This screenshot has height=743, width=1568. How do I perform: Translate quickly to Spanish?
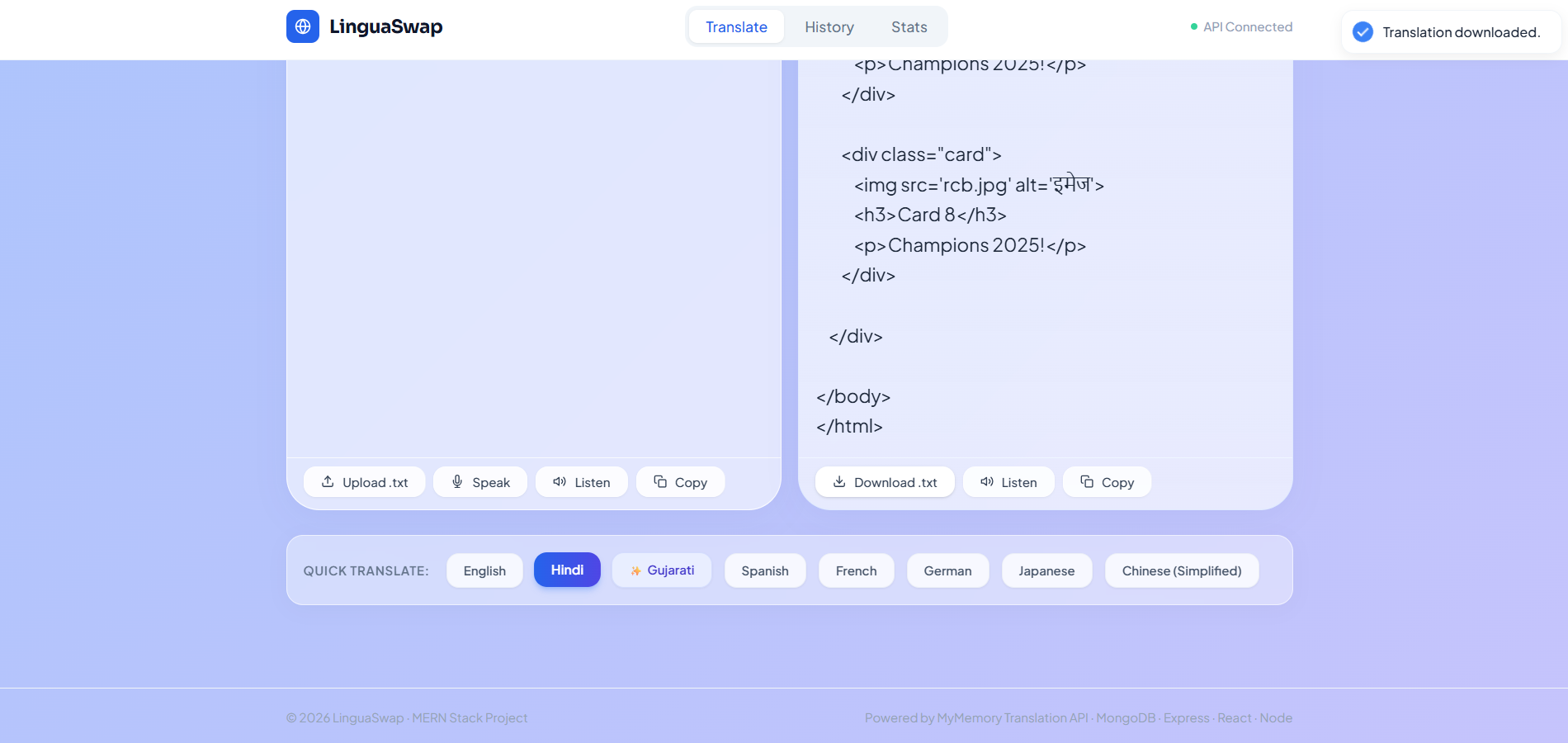pos(765,570)
